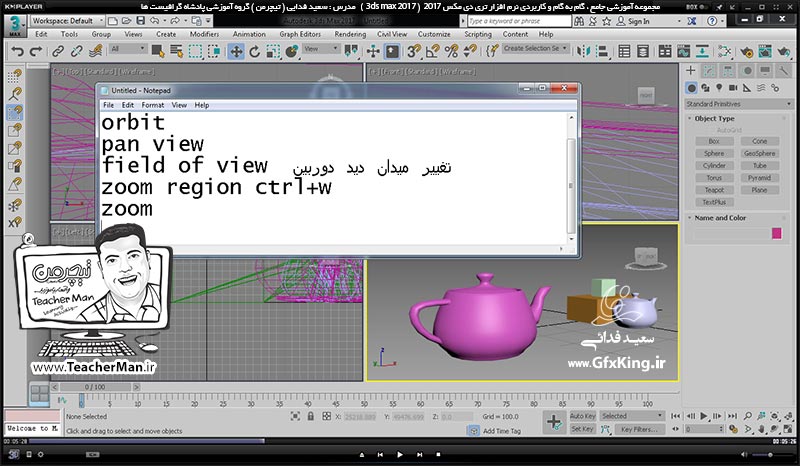Save file from quick access toolbar
800x466 pixels.
click(x=141, y=21)
